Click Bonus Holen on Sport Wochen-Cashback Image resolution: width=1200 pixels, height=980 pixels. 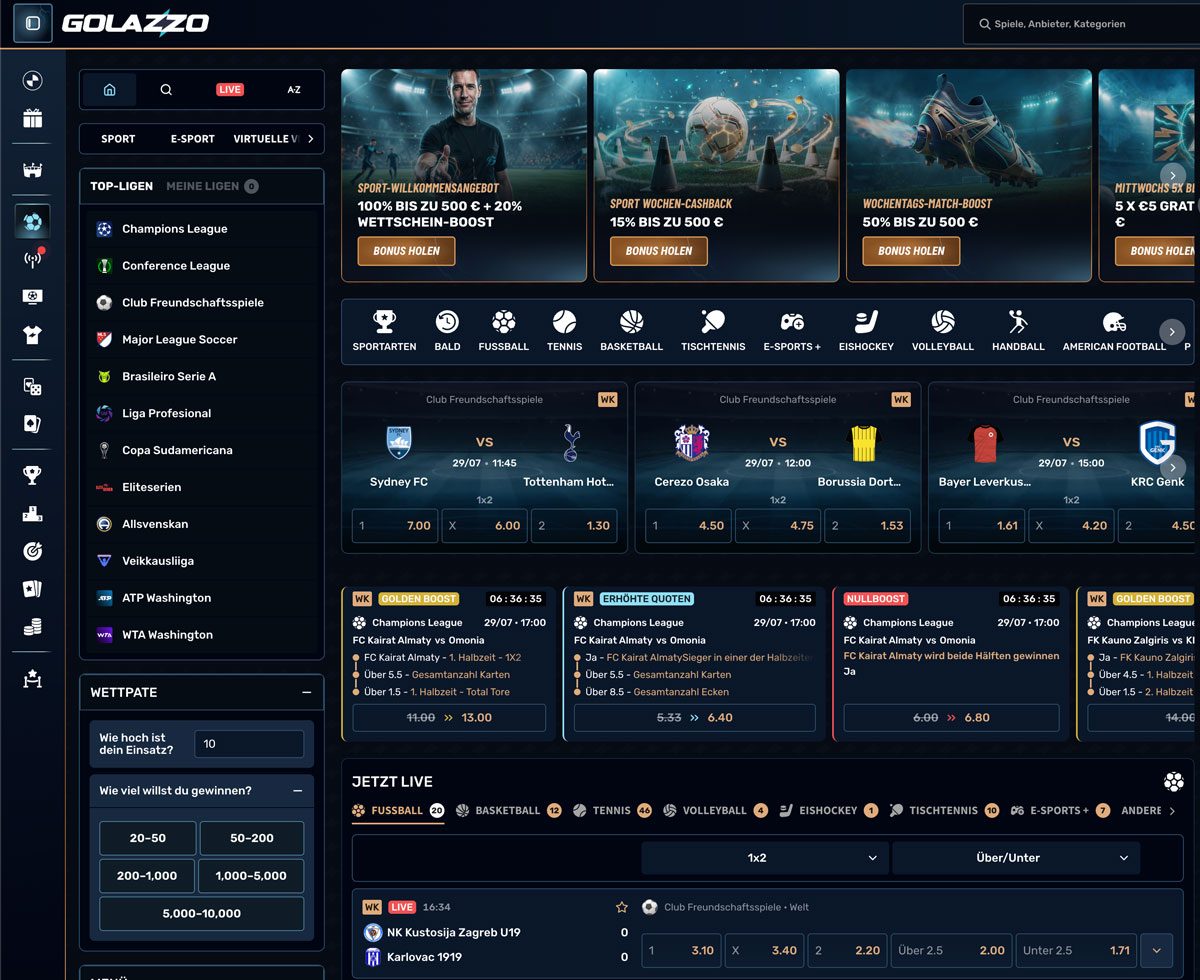659,251
